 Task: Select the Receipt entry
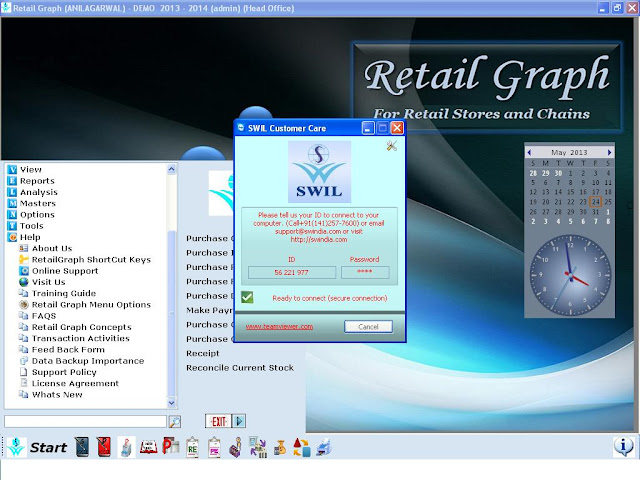point(202,353)
